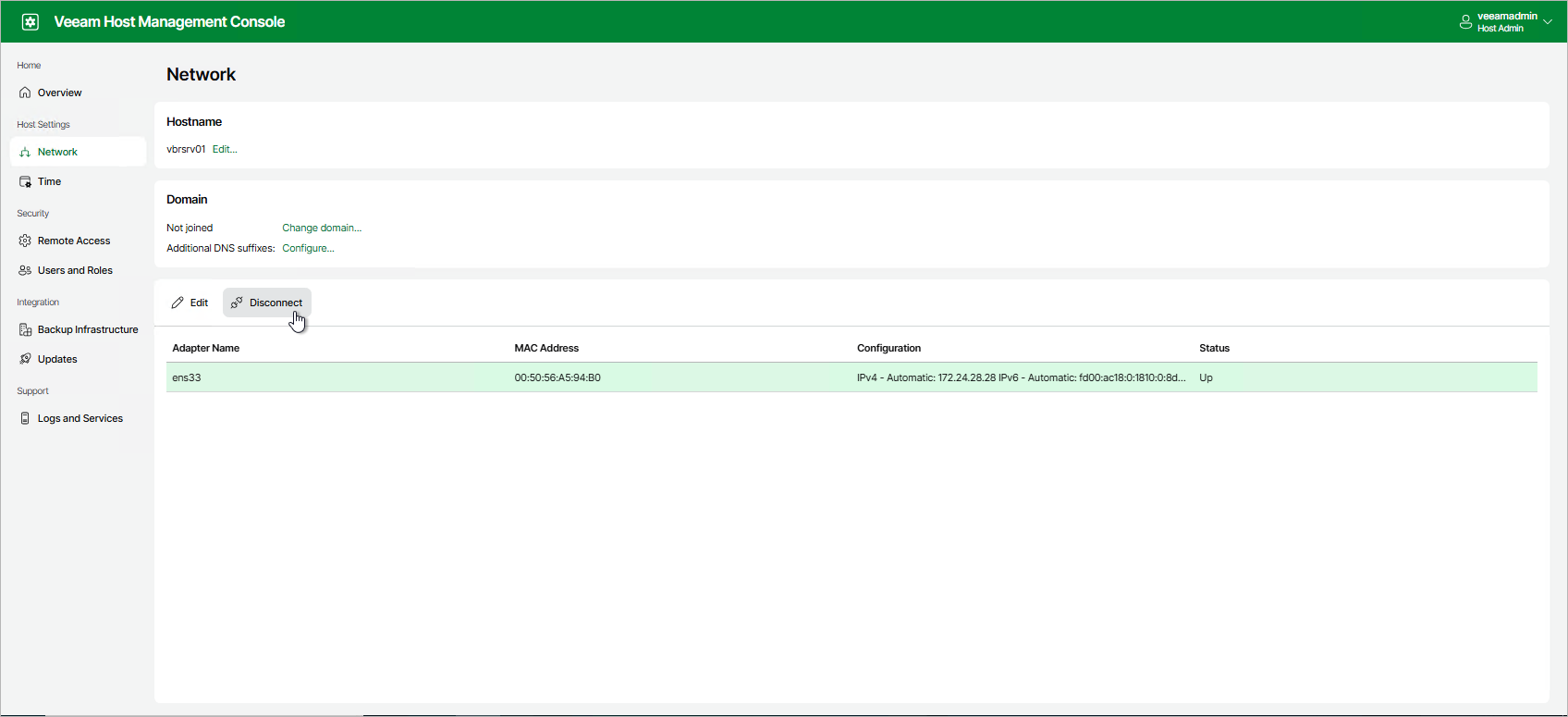Sort by Adapter Name column header
1568x717 pixels.
tap(206, 348)
